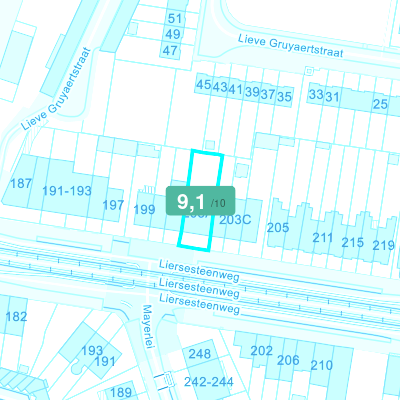The height and width of the screenshot is (400, 400).
Task: Click the 9,1/10 score badge
Action: coord(201,201)
